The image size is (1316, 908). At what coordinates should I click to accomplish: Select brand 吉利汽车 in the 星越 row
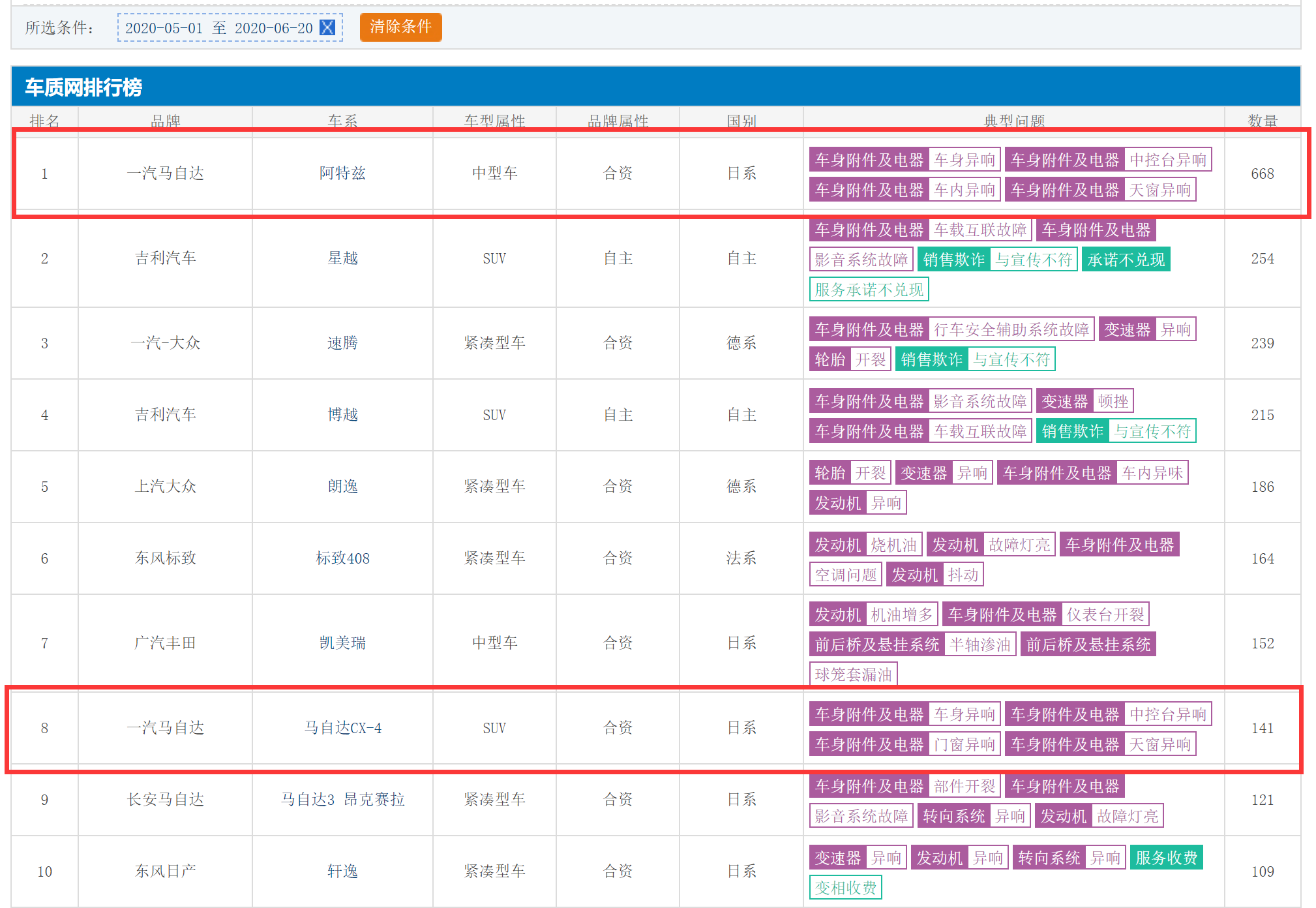tap(165, 258)
